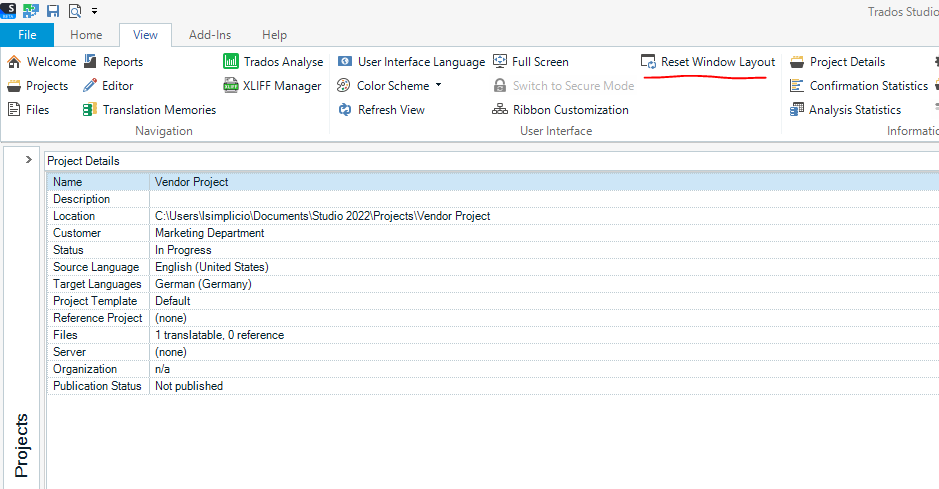Show Analysis Statistics
This screenshot has height=489, width=939.
click(x=846, y=110)
